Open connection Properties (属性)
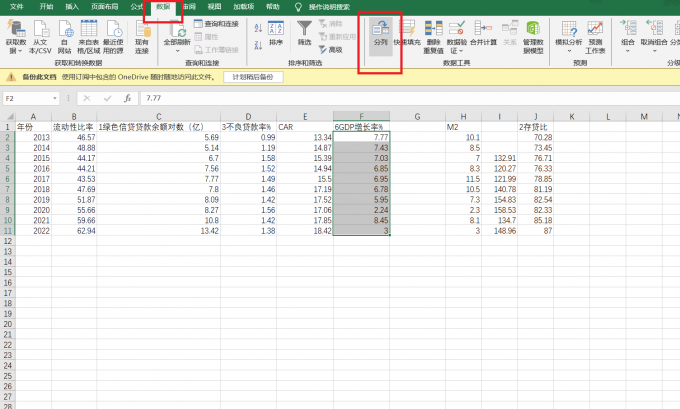The image size is (680, 409). (206, 36)
